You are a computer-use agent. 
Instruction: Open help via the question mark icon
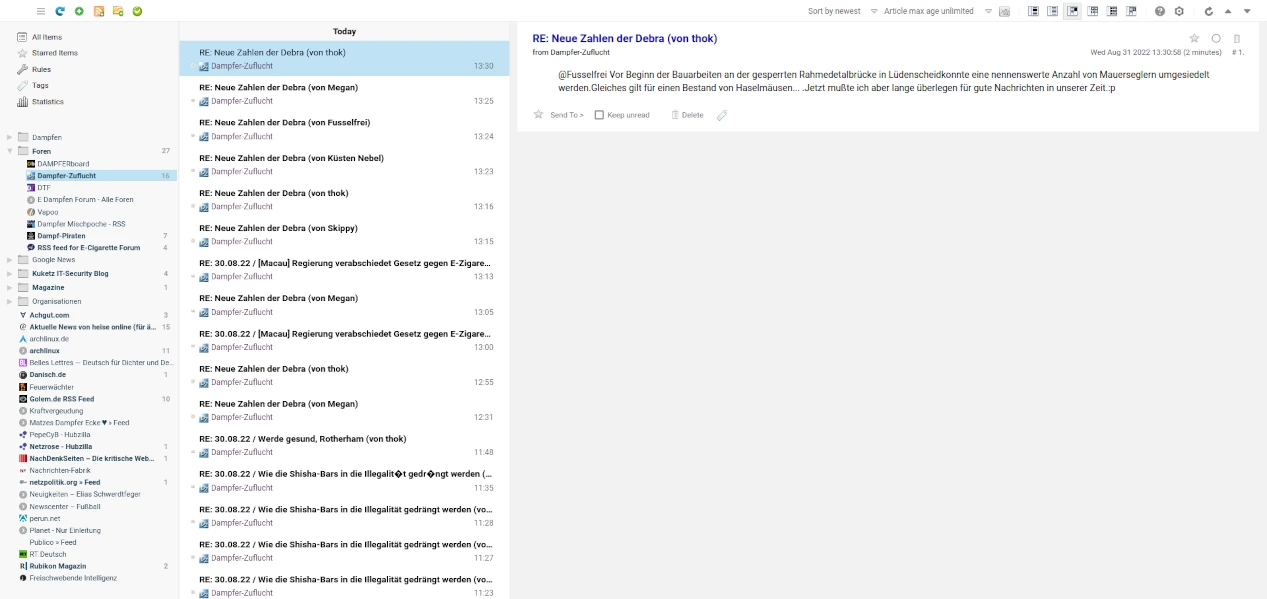[1160, 11]
